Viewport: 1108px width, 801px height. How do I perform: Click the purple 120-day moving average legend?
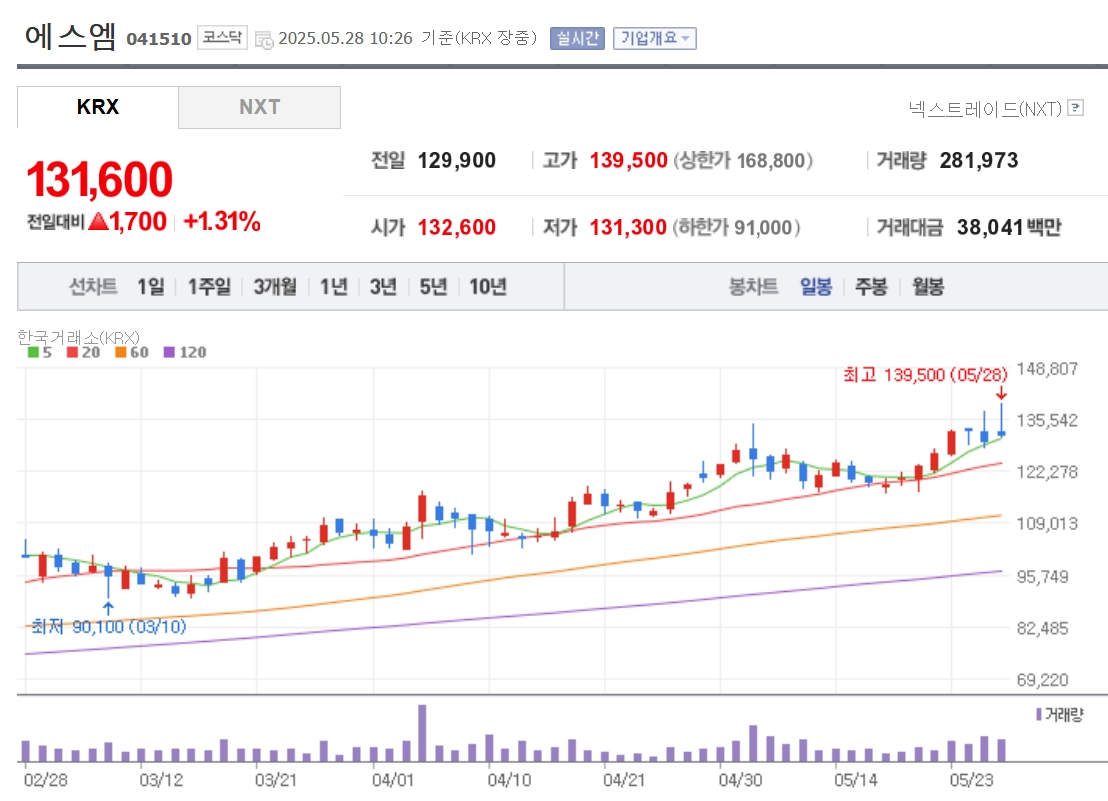[185, 352]
